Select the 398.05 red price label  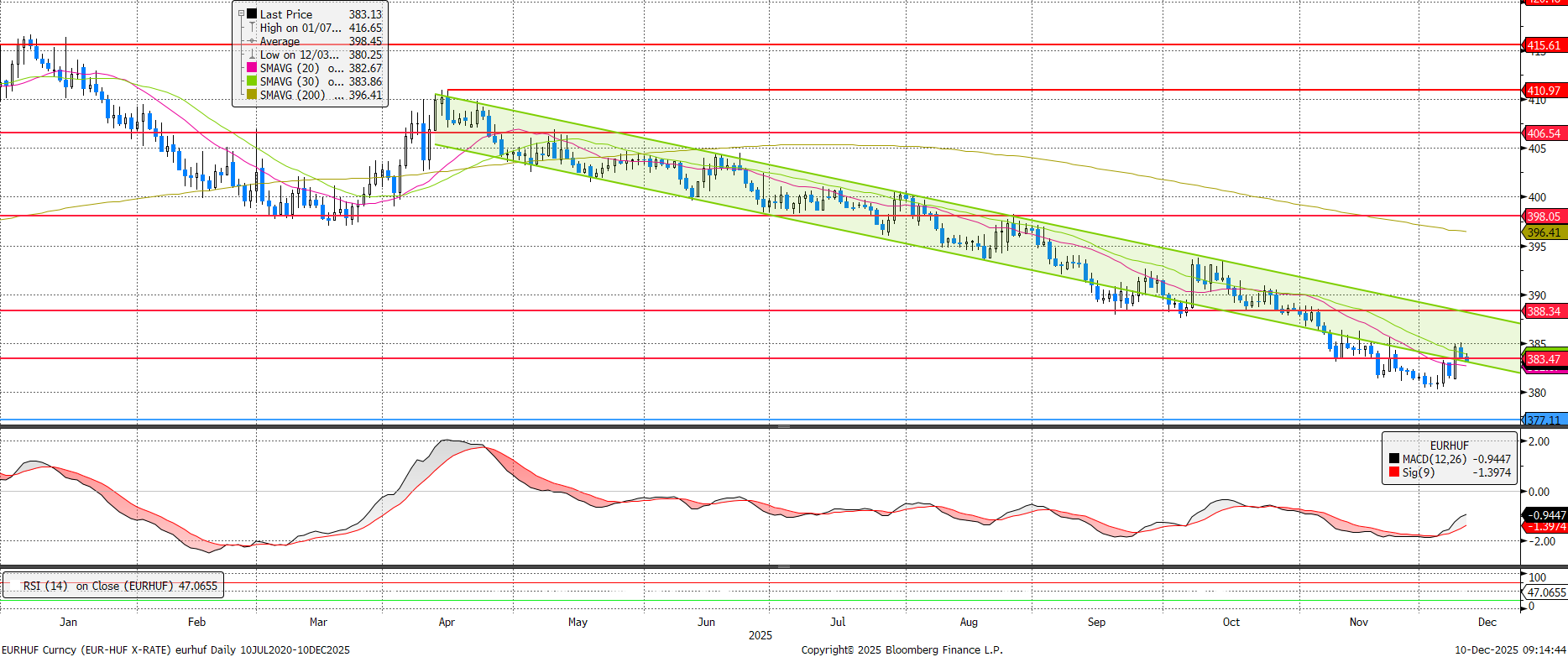click(1544, 216)
